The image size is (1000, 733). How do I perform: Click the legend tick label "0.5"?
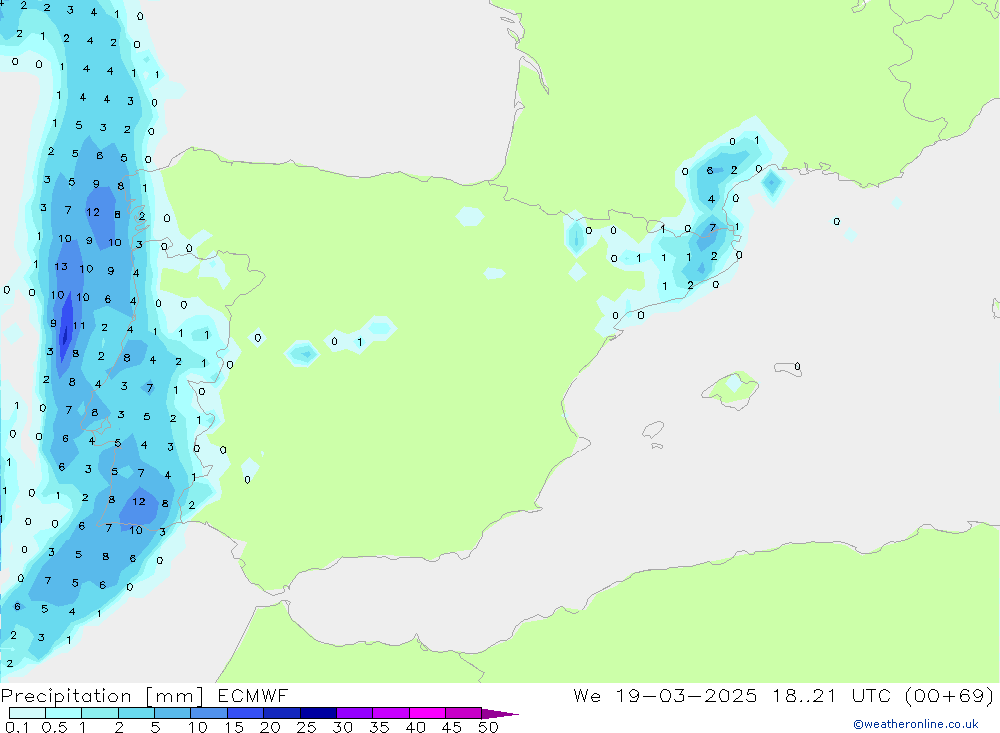click(54, 727)
